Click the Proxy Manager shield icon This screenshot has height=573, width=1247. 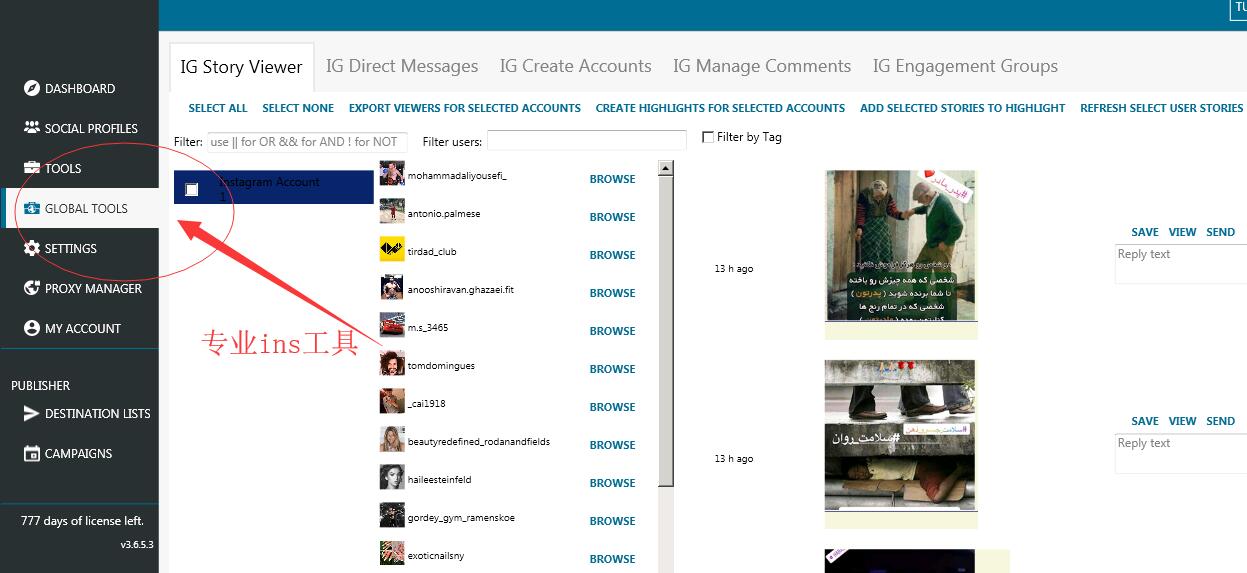point(32,288)
